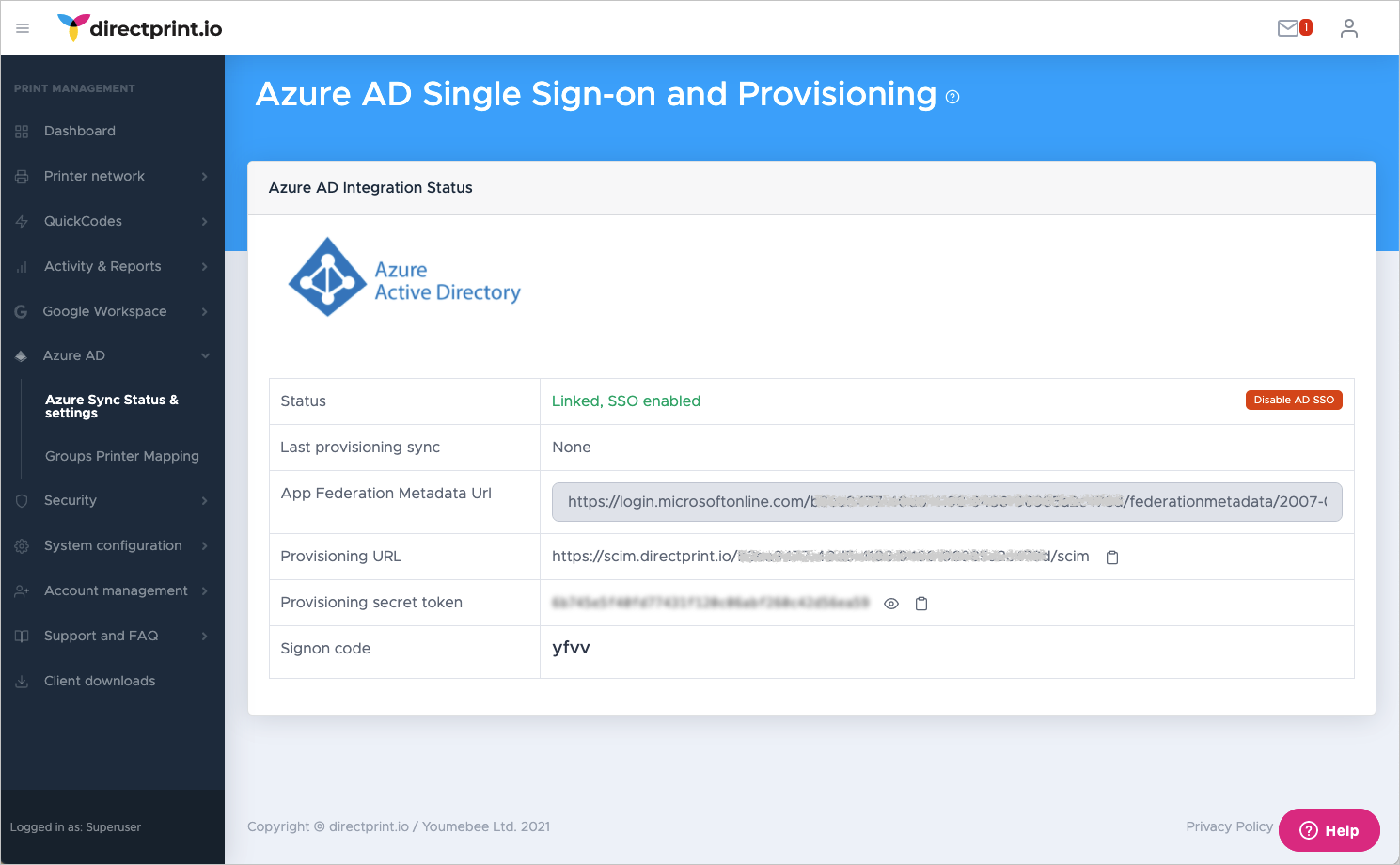Click the Azure Active Directory logo
The width and height of the screenshot is (1400, 865).
pyautogui.click(x=404, y=277)
